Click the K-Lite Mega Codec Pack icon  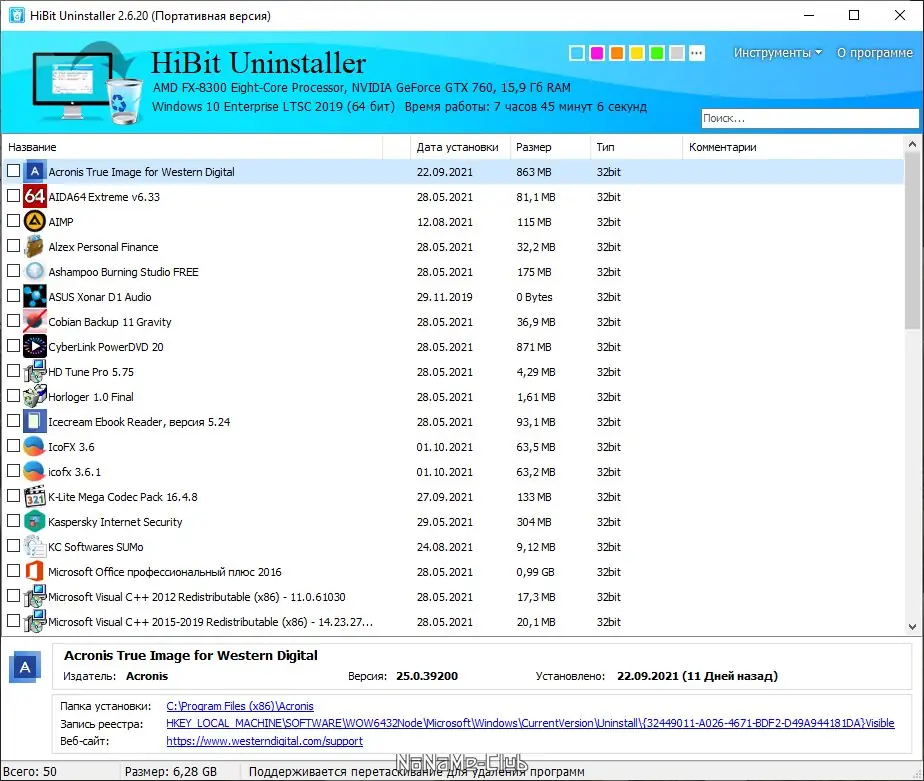point(35,496)
